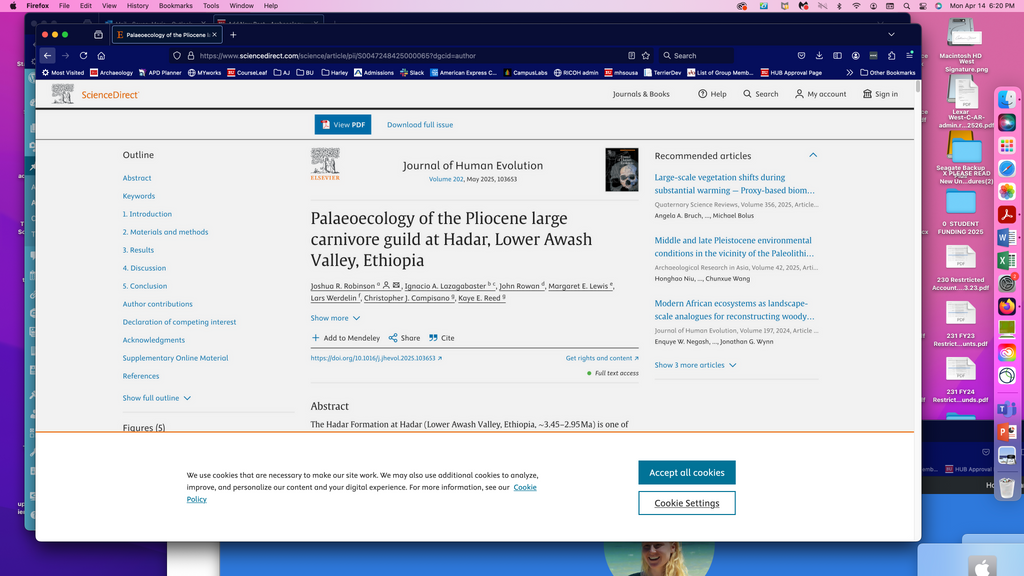The height and width of the screenshot is (576, 1024).
Task: Toggle reader view icon in the address bar
Action: [x=632, y=56]
